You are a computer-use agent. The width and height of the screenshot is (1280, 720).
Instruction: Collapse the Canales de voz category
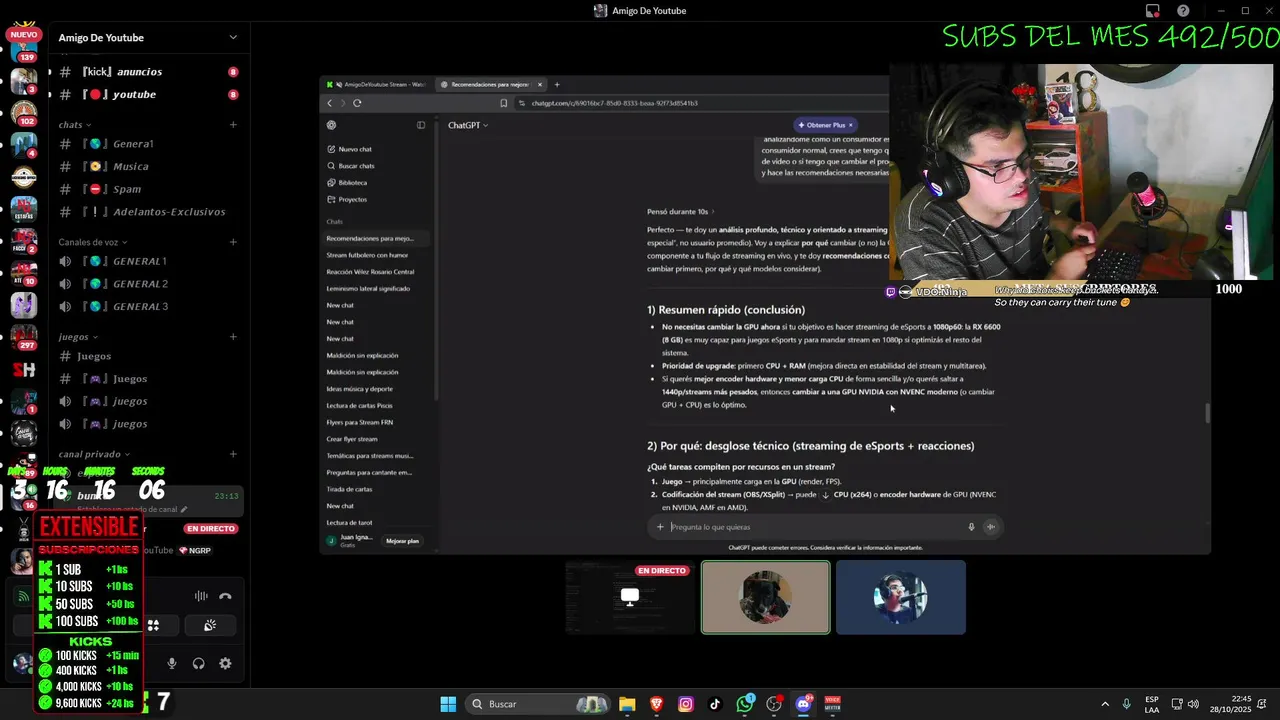[x=93, y=242]
